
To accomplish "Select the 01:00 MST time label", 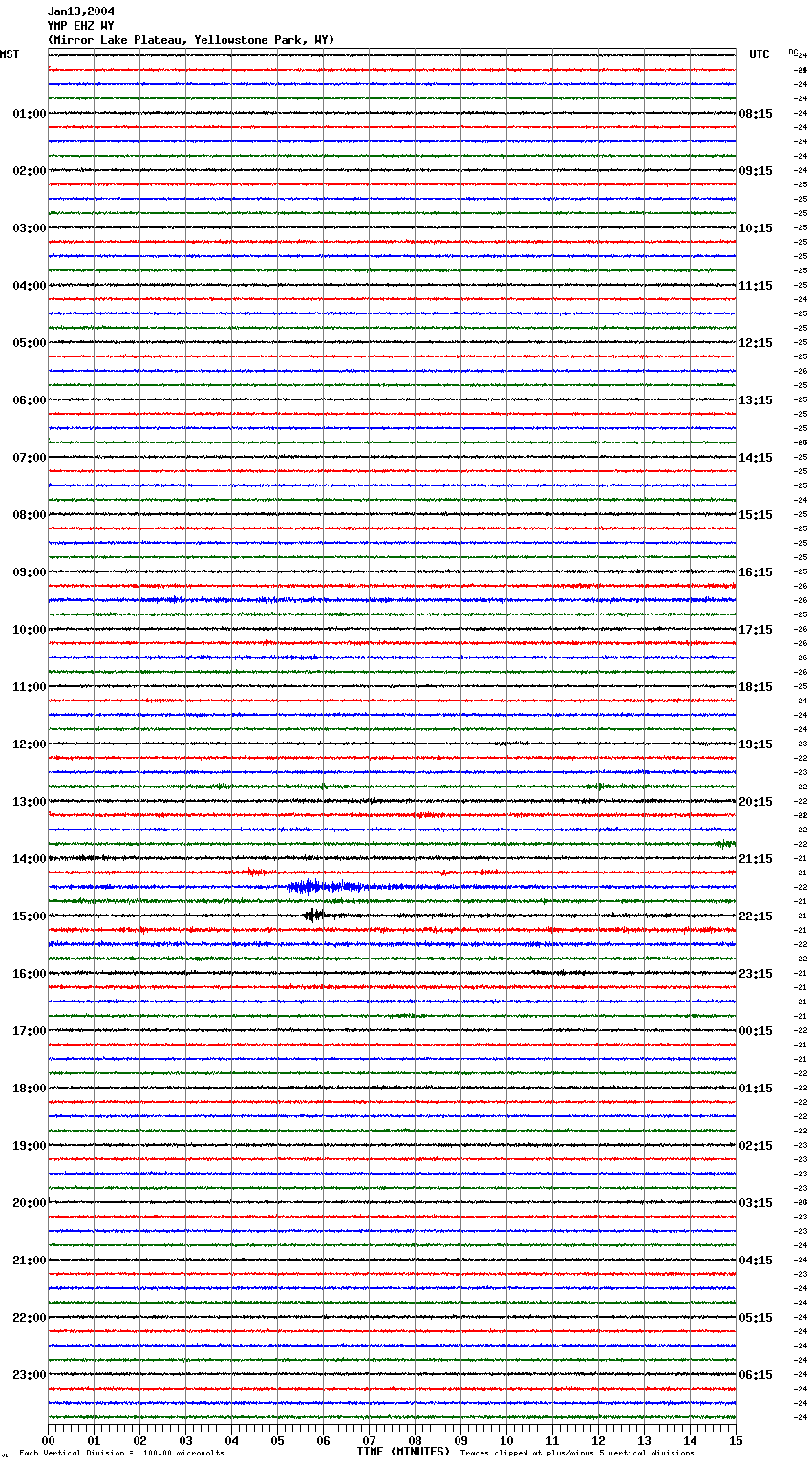I will [30, 114].
